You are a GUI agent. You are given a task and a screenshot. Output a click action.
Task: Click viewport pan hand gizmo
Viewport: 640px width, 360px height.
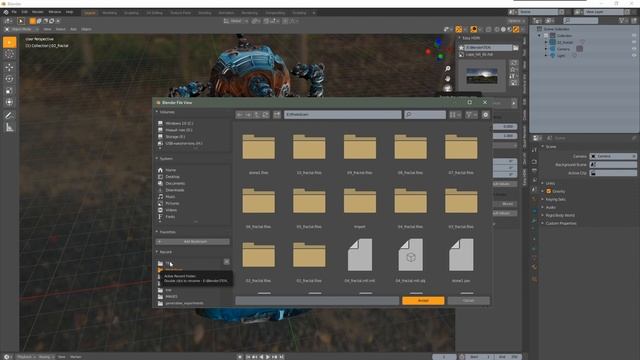pos(448,78)
